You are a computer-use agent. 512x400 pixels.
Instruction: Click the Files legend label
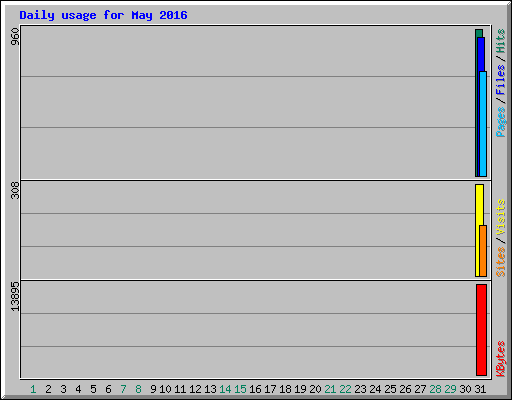tap(501, 79)
